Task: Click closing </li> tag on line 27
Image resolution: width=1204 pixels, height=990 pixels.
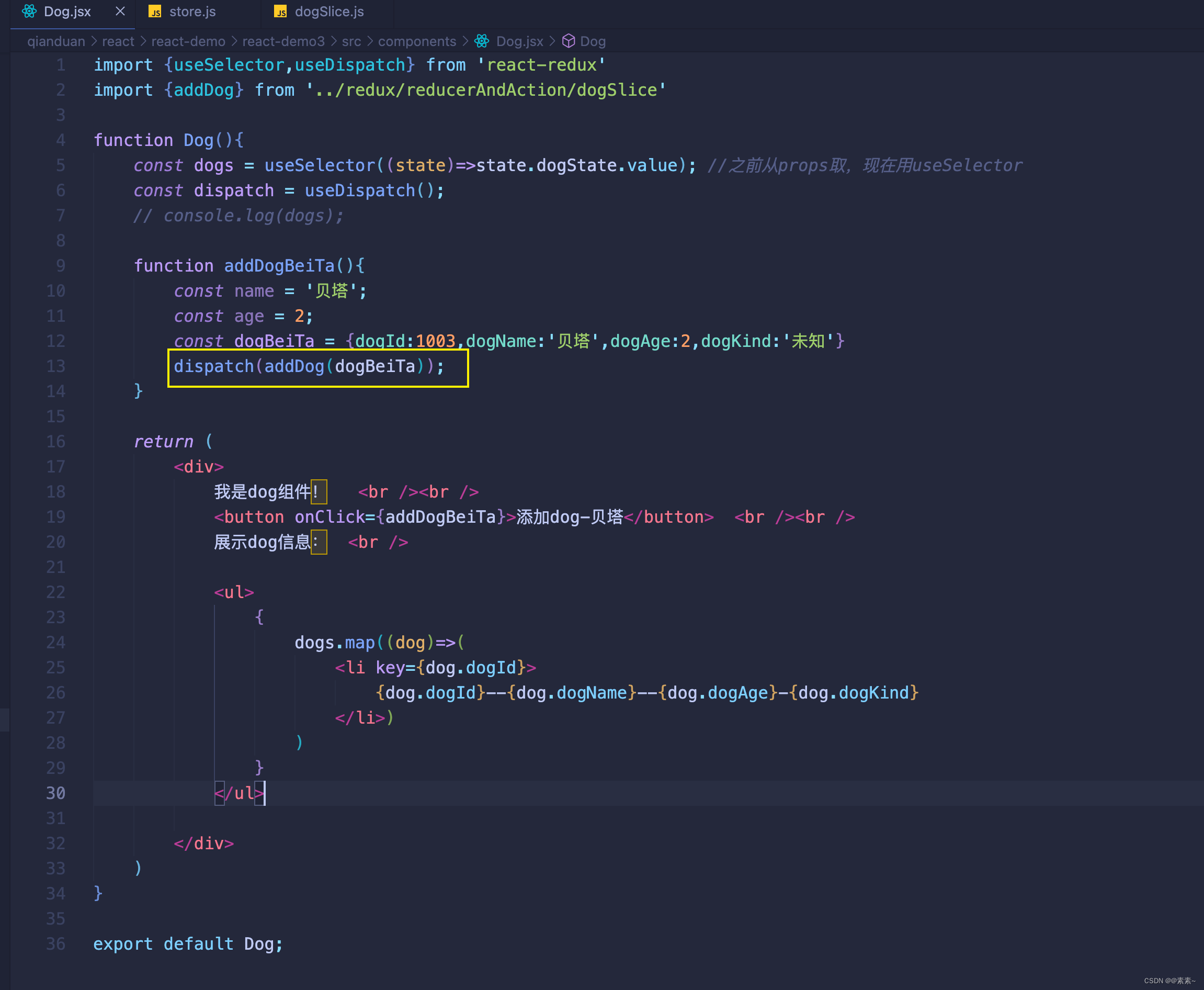Action: click(360, 718)
